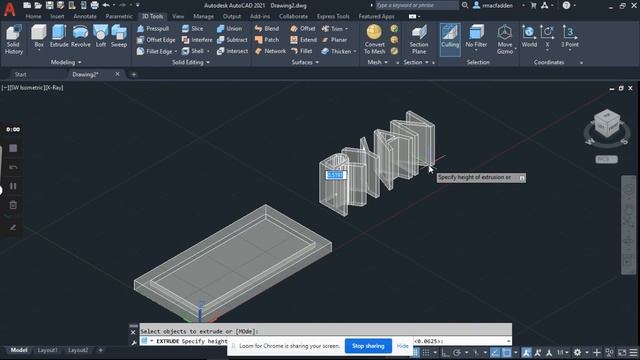Click Hide on the sharing bar
The width and height of the screenshot is (640, 360).
click(x=402, y=346)
